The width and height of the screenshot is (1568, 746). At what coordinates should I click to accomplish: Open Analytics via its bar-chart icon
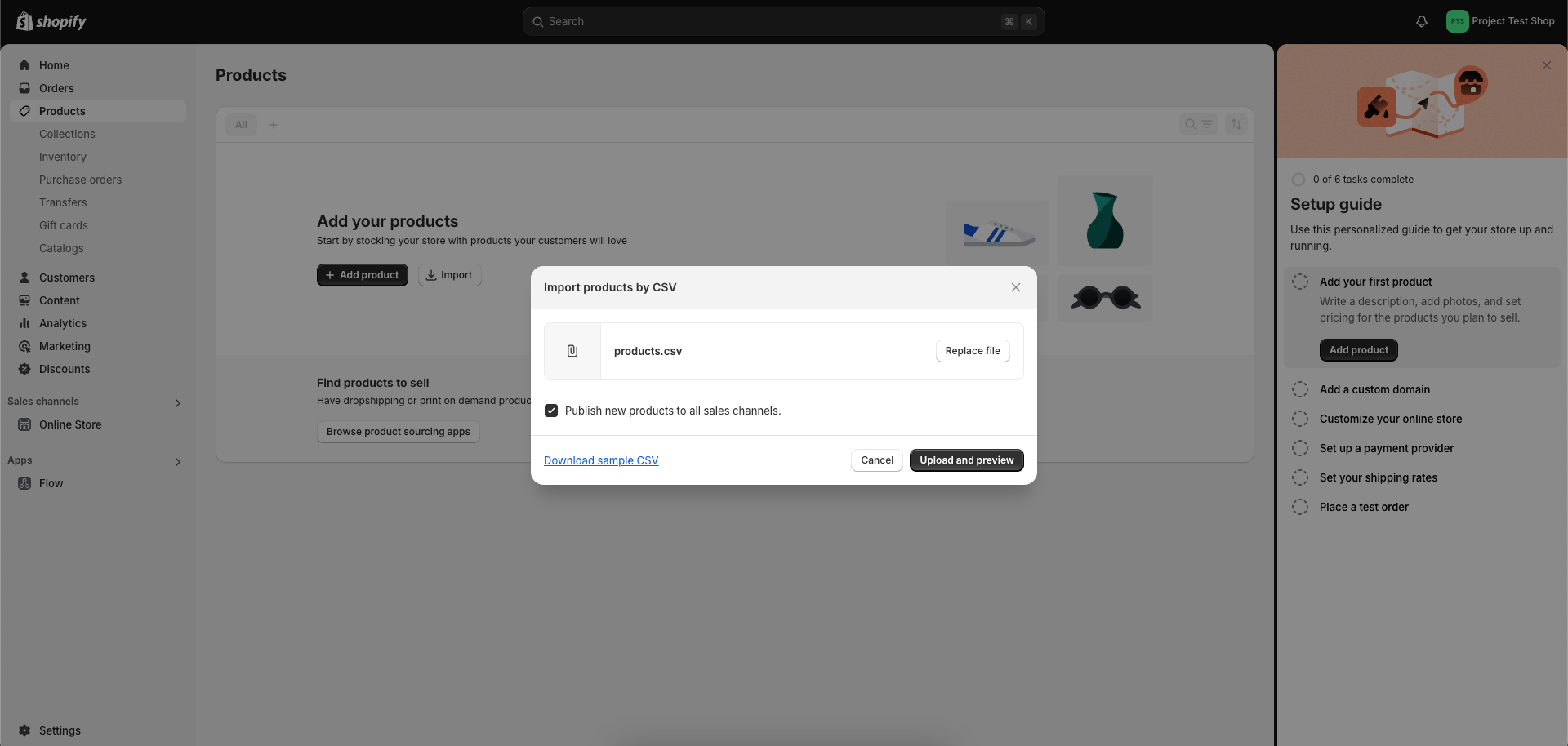[25, 323]
